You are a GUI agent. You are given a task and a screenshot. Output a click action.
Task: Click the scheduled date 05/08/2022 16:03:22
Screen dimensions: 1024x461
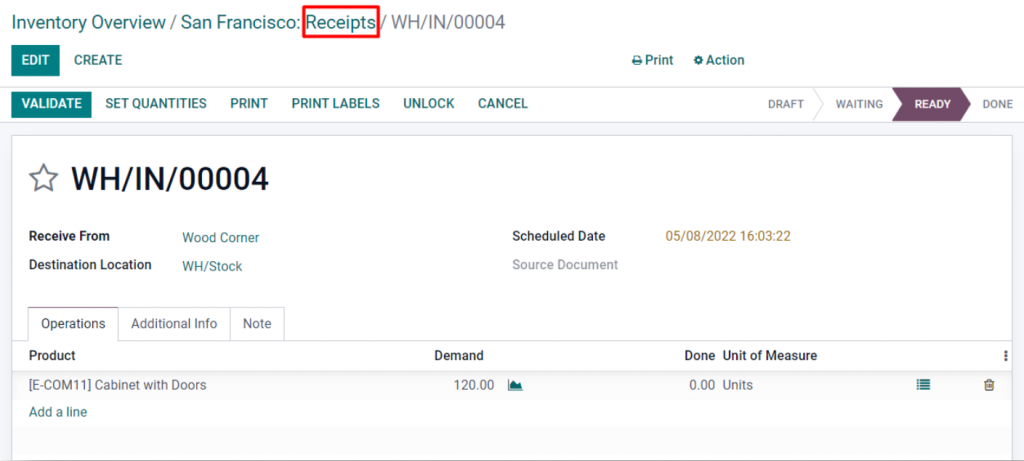pos(728,236)
